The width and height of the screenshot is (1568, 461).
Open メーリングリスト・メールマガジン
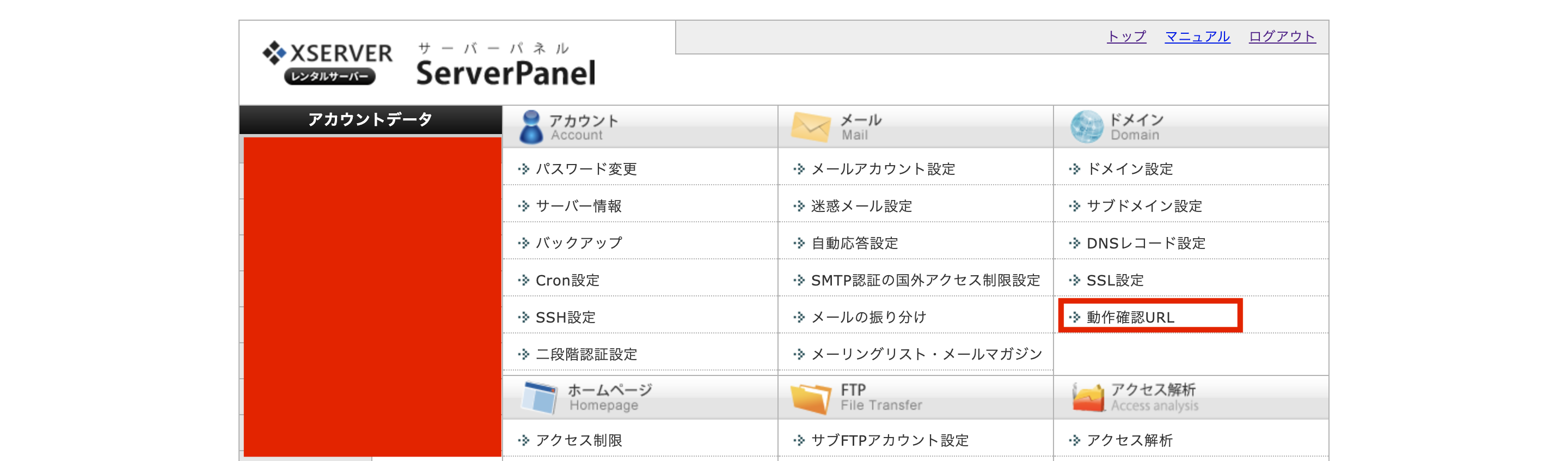[x=927, y=354]
